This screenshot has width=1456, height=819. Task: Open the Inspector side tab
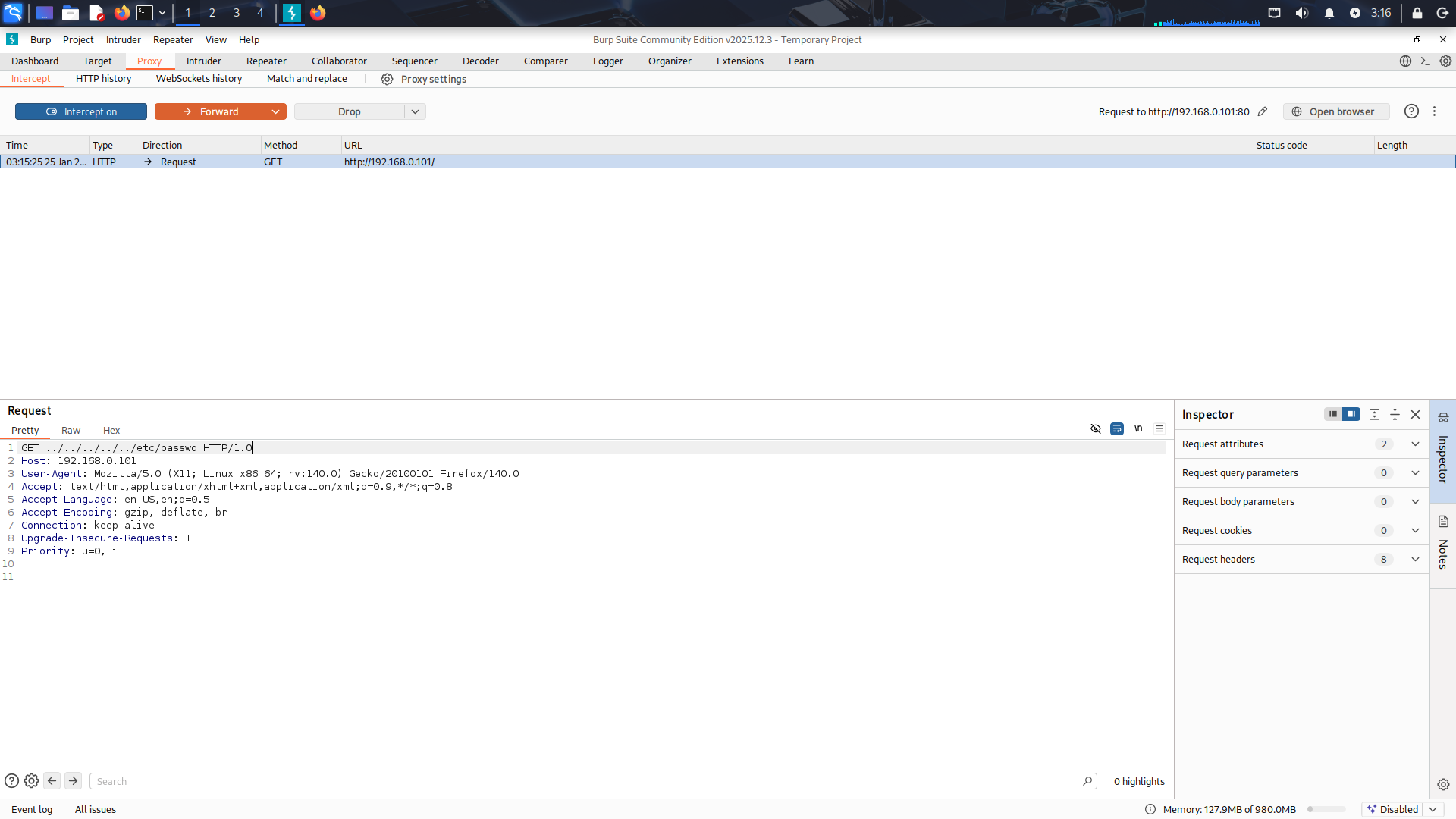1443,450
